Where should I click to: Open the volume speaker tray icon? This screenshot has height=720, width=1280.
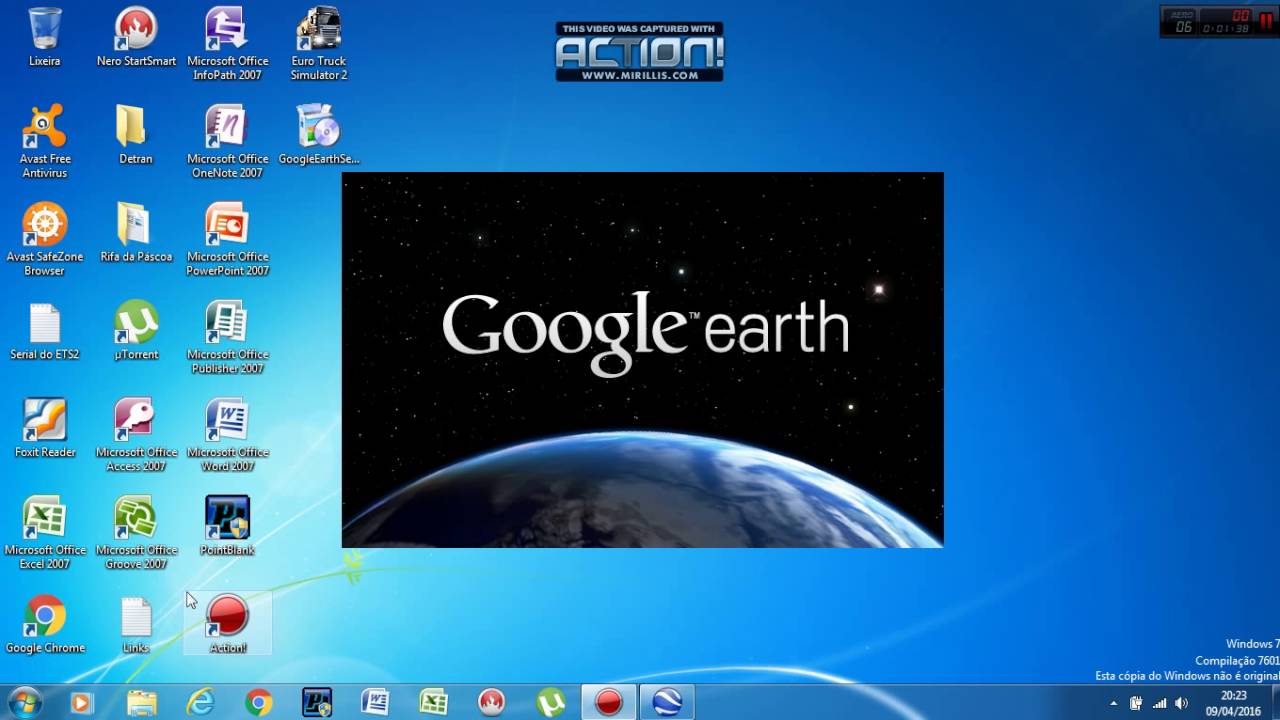click(x=1181, y=703)
